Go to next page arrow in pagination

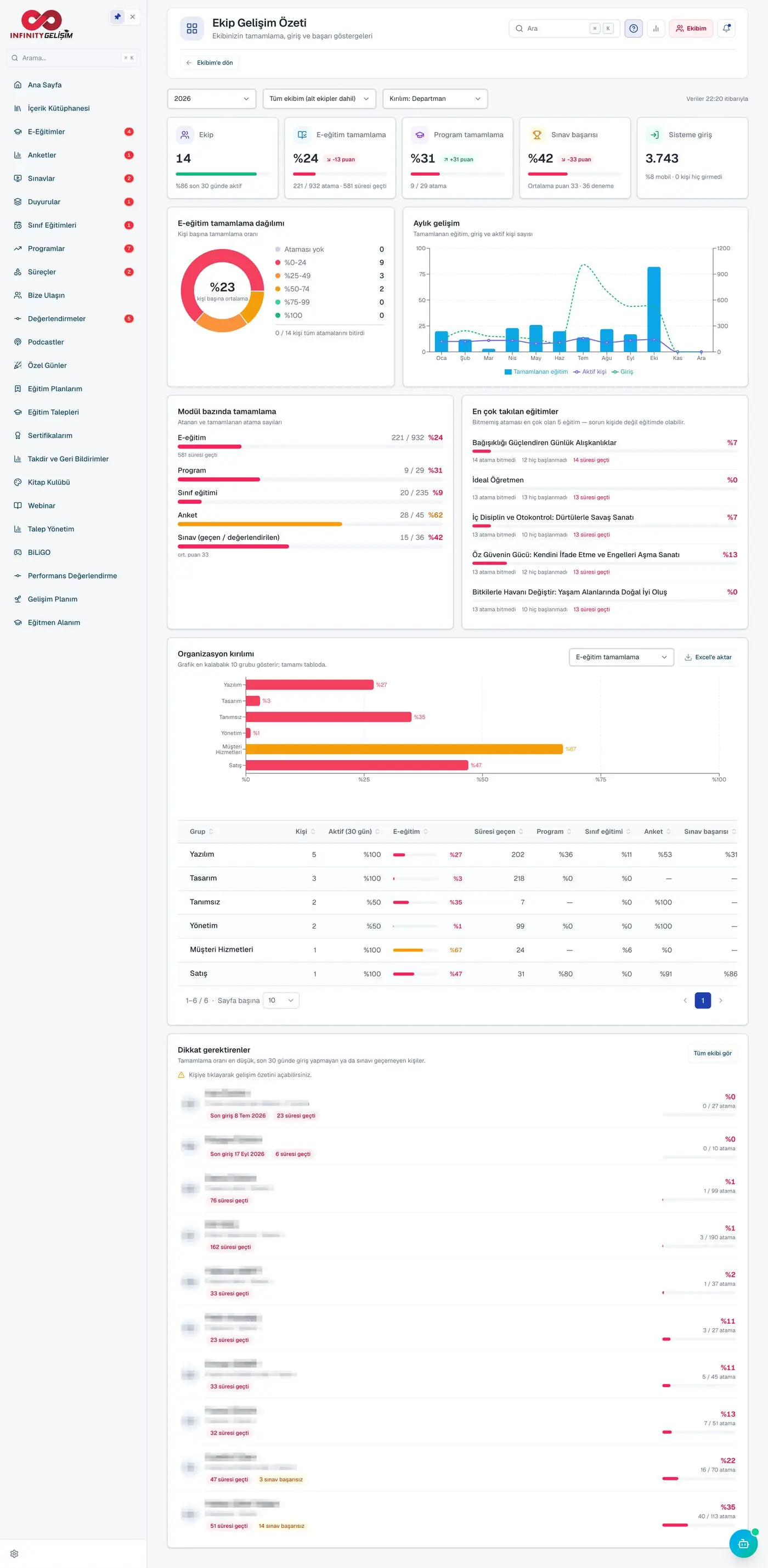click(x=720, y=1000)
